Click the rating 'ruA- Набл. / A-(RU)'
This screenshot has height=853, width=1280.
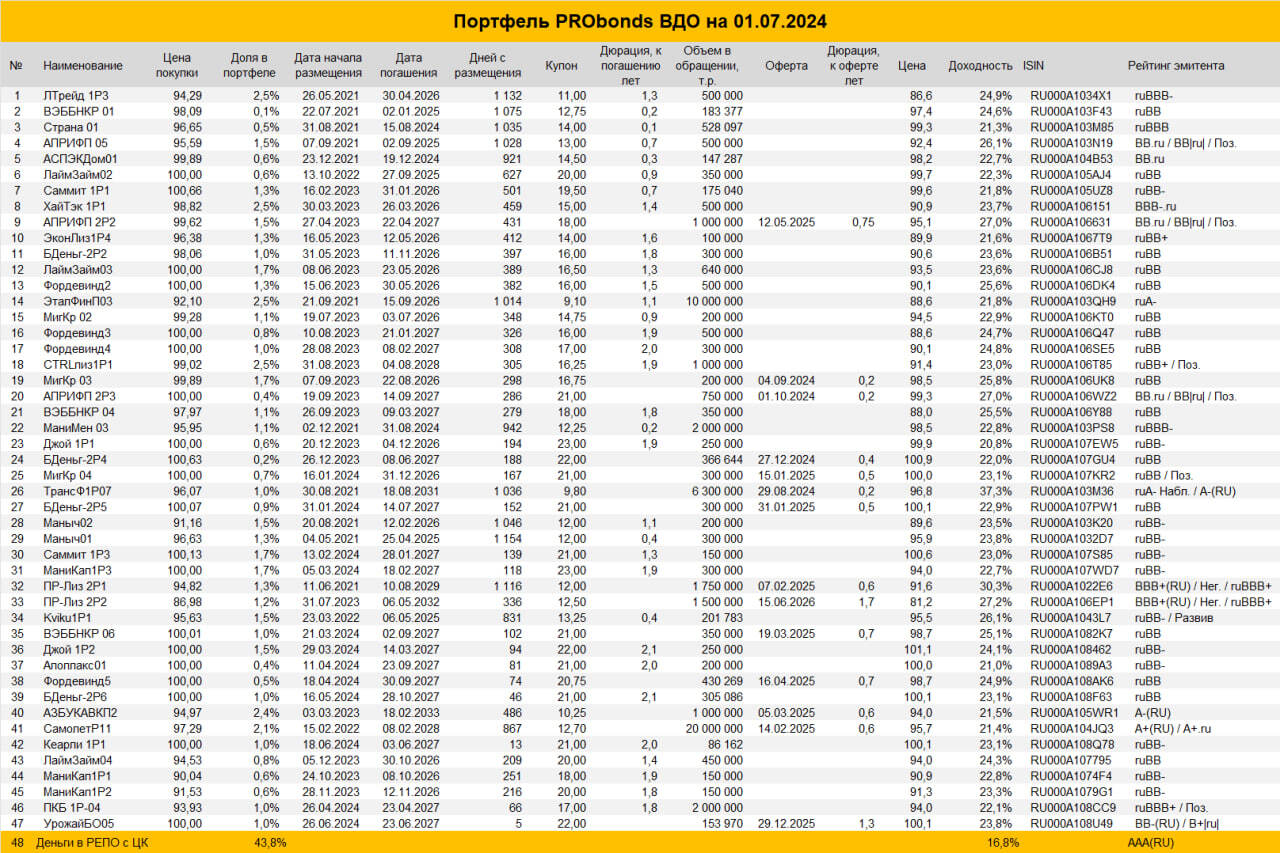(x=1185, y=491)
